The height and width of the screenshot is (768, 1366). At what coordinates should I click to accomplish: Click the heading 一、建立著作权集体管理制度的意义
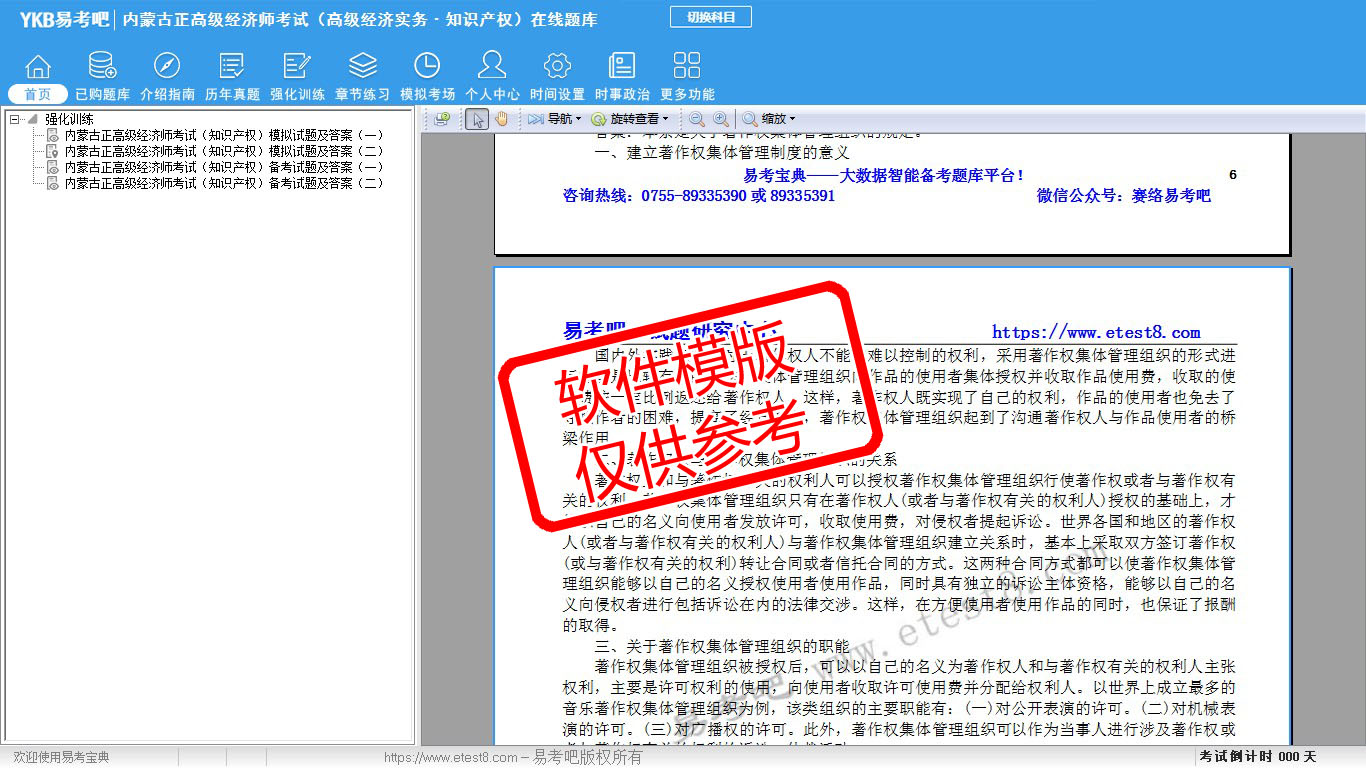[x=722, y=153]
